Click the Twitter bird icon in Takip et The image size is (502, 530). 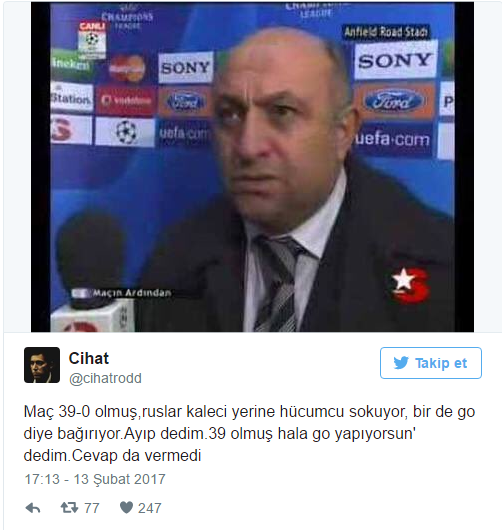[401, 363]
